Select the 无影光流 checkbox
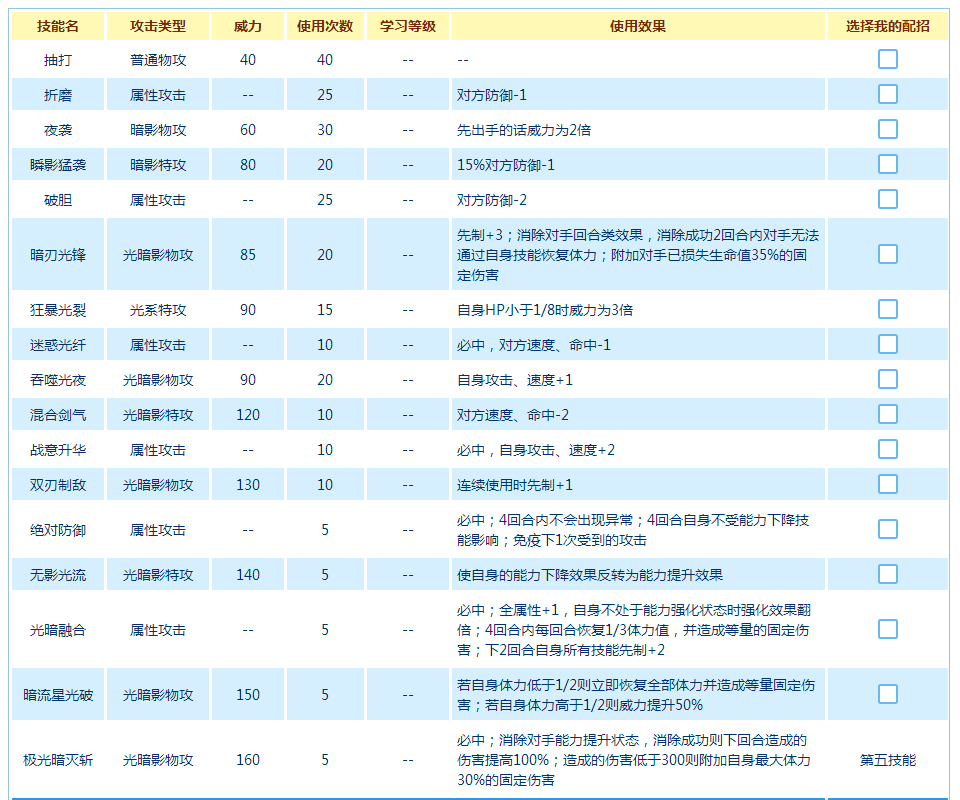The height and width of the screenshot is (800, 960). (x=887, y=574)
